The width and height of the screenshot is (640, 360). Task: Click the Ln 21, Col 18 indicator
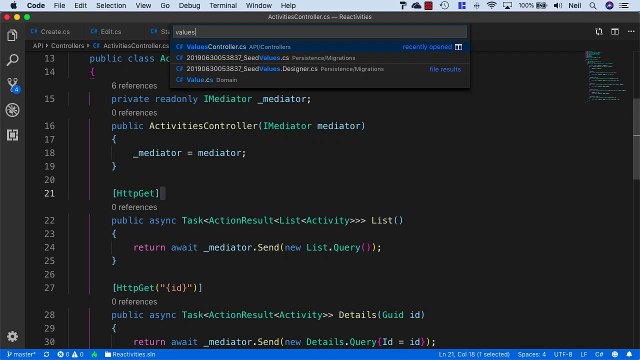pyautogui.click(x=474, y=354)
